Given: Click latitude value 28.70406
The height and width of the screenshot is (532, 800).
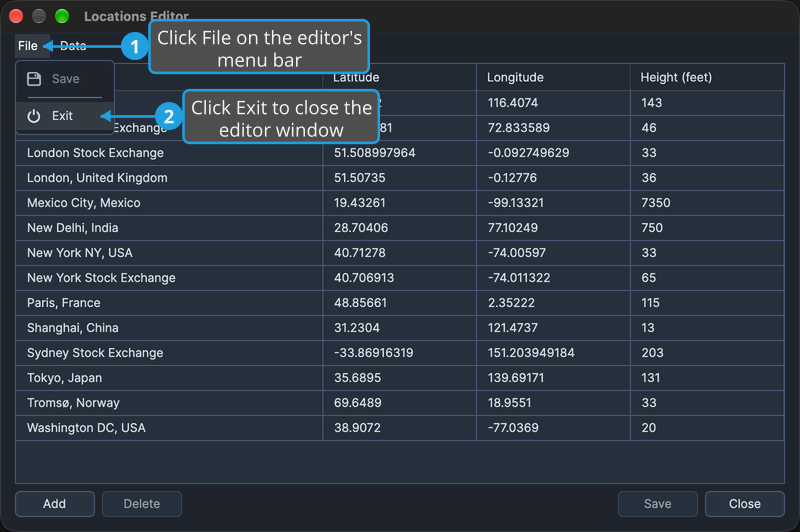Looking at the screenshot, I should (x=361, y=228).
